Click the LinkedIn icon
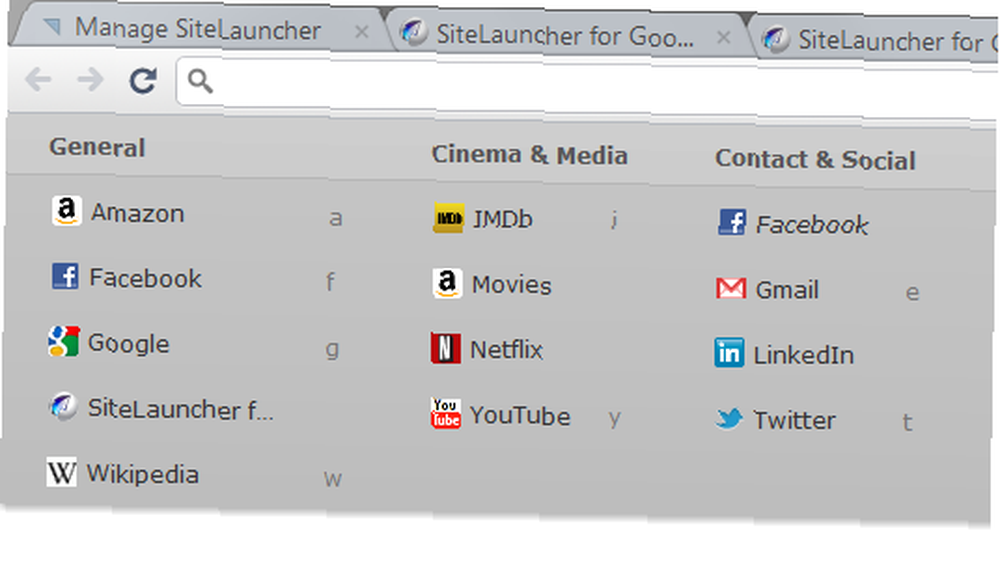The width and height of the screenshot is (1000, 565). [x=729, y=353]
